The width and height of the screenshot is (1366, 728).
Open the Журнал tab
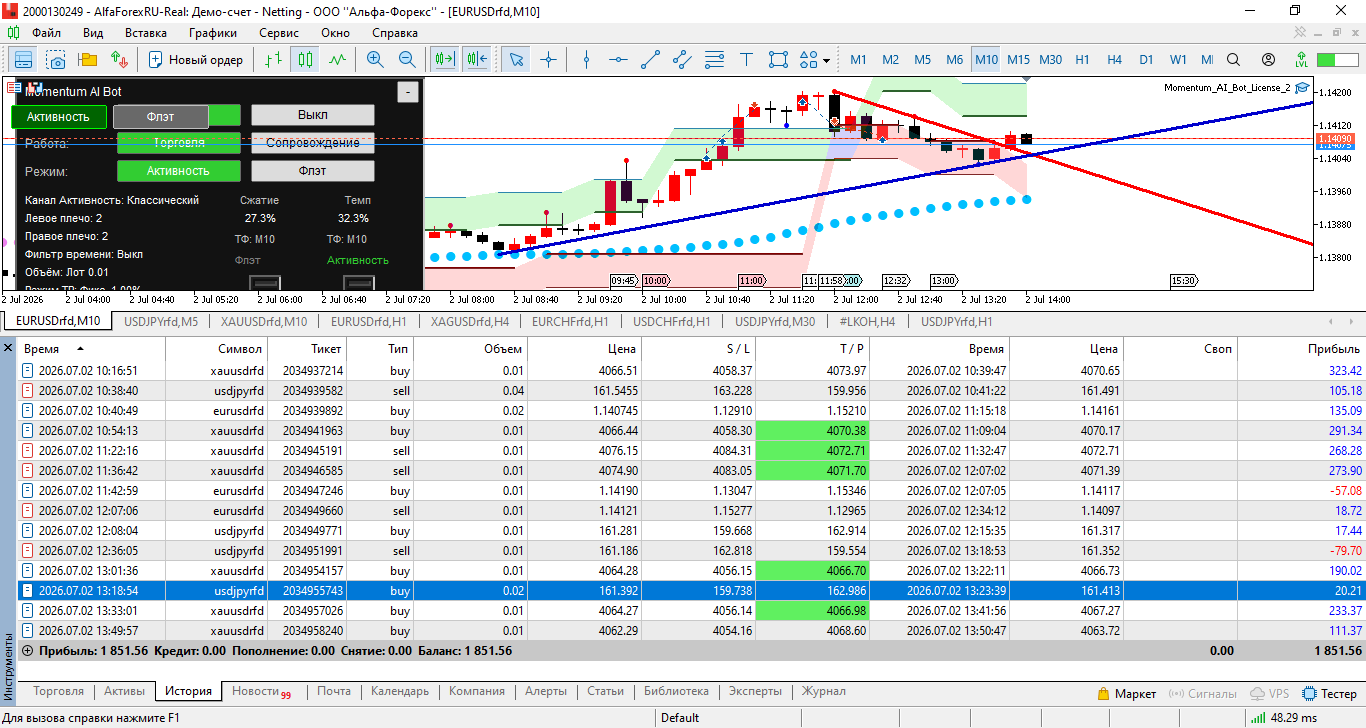[823, 691]
